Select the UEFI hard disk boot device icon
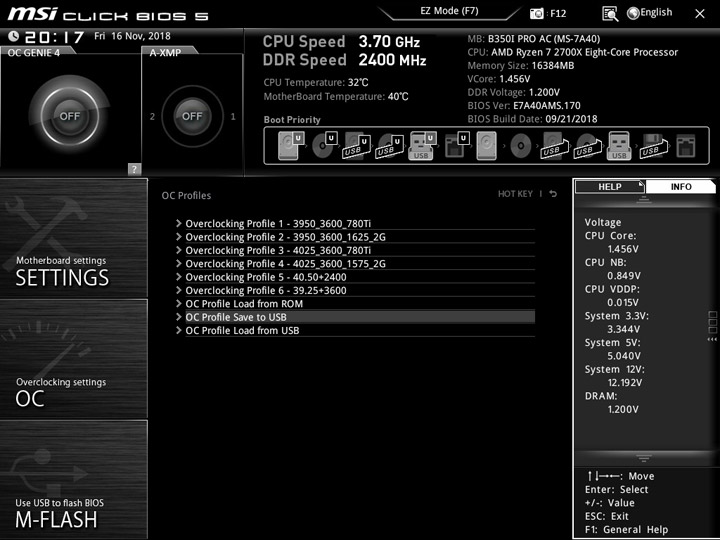The image size is (720, 540). click(291, 146)
